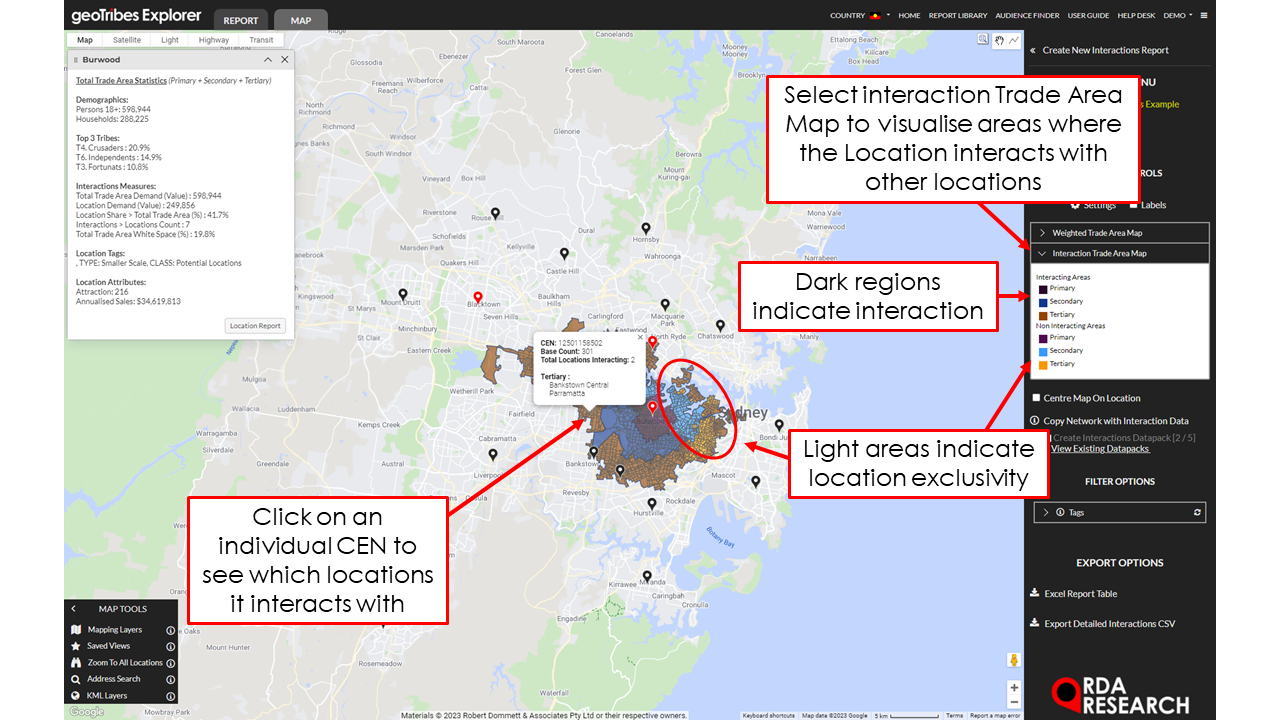Click the Address Search magnifier icon

tap(76, 679)
